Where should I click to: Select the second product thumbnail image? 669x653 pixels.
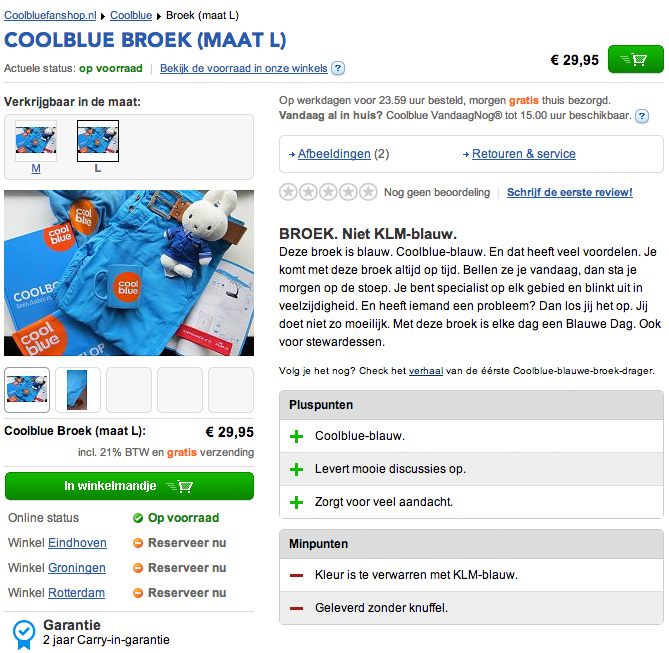coord(78,390)
